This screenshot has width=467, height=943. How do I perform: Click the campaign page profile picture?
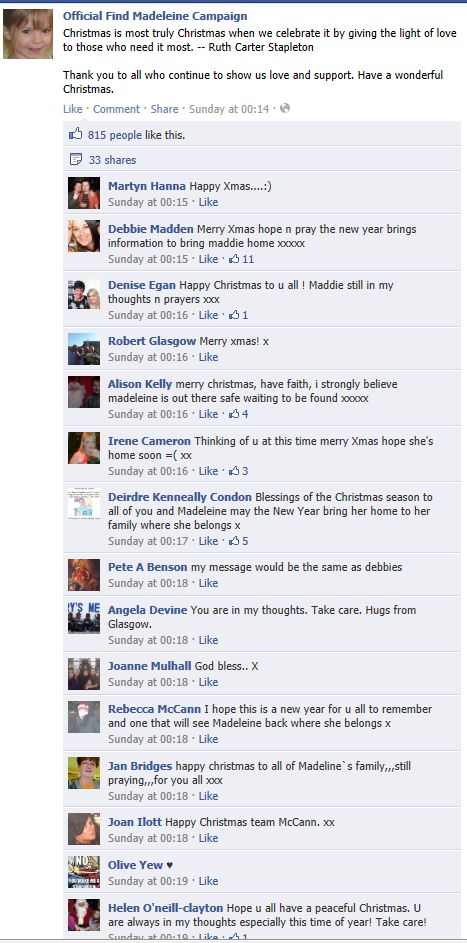(28, 34)
